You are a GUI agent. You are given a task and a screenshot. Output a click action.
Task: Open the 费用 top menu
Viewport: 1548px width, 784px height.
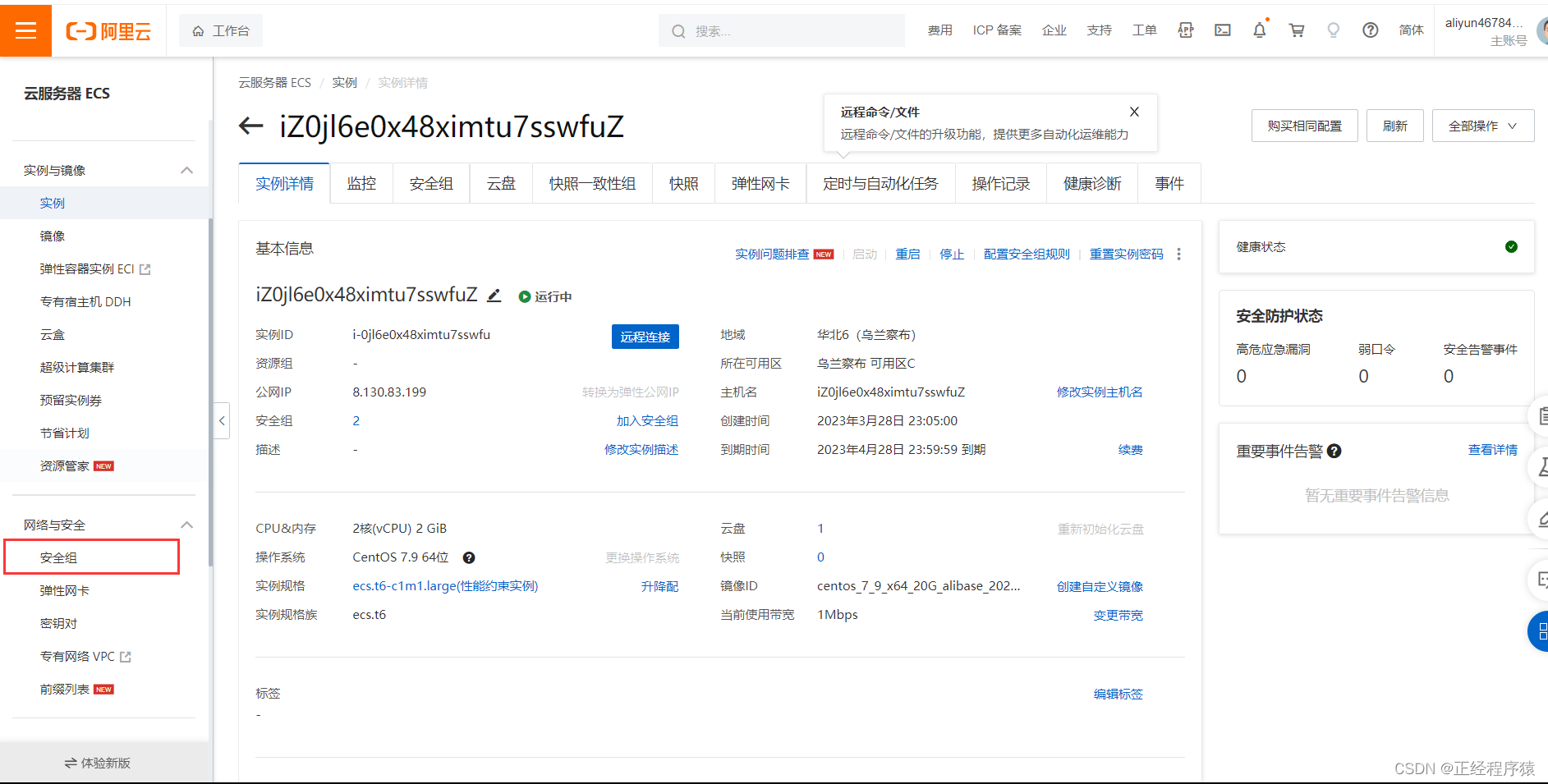tap(940, 30)
